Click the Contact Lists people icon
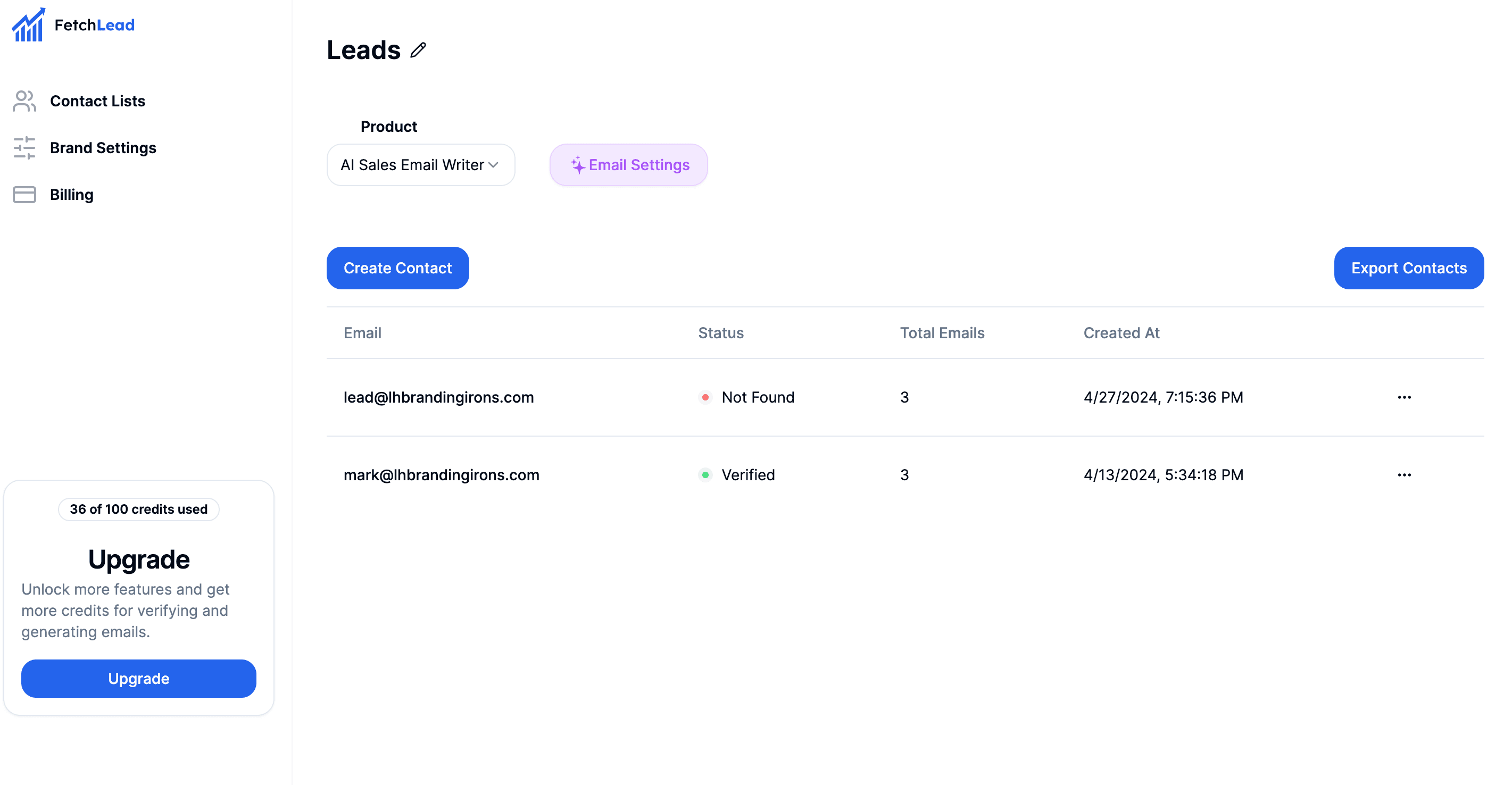Viewport: 1512px width, 785px height. [x=24, y=101]
